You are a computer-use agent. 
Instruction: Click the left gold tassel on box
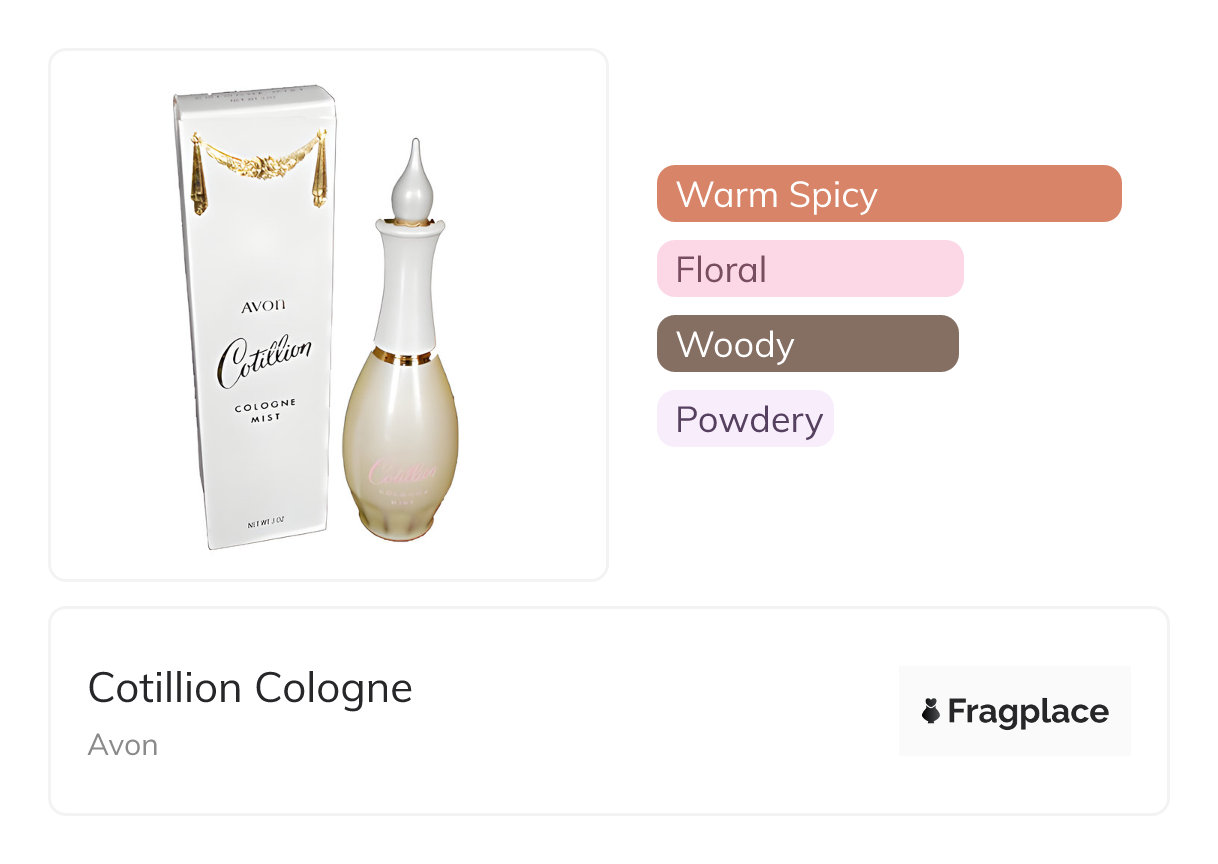click(198, 175)
